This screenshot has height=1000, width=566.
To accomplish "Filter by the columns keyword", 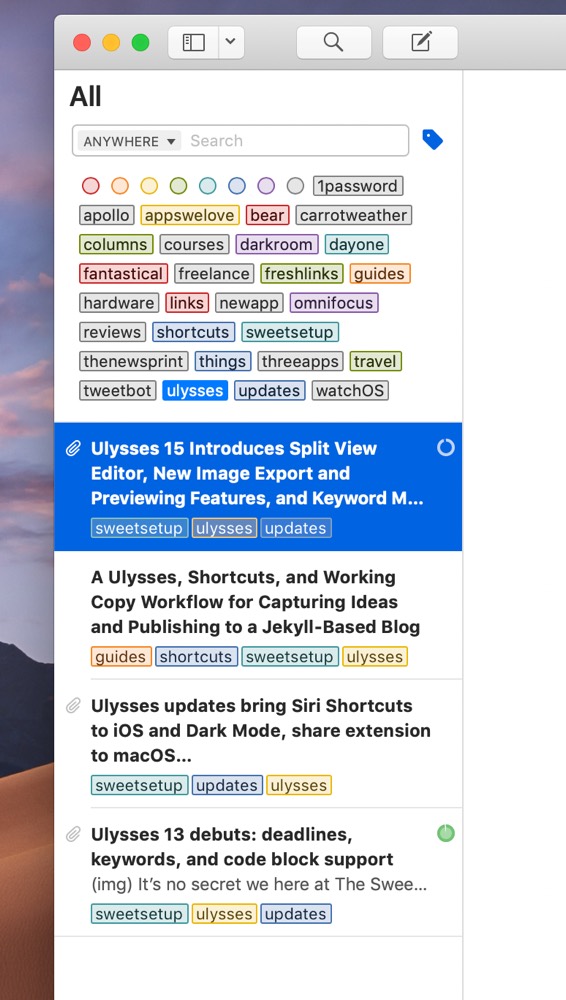I will click(x=115, y=245).
